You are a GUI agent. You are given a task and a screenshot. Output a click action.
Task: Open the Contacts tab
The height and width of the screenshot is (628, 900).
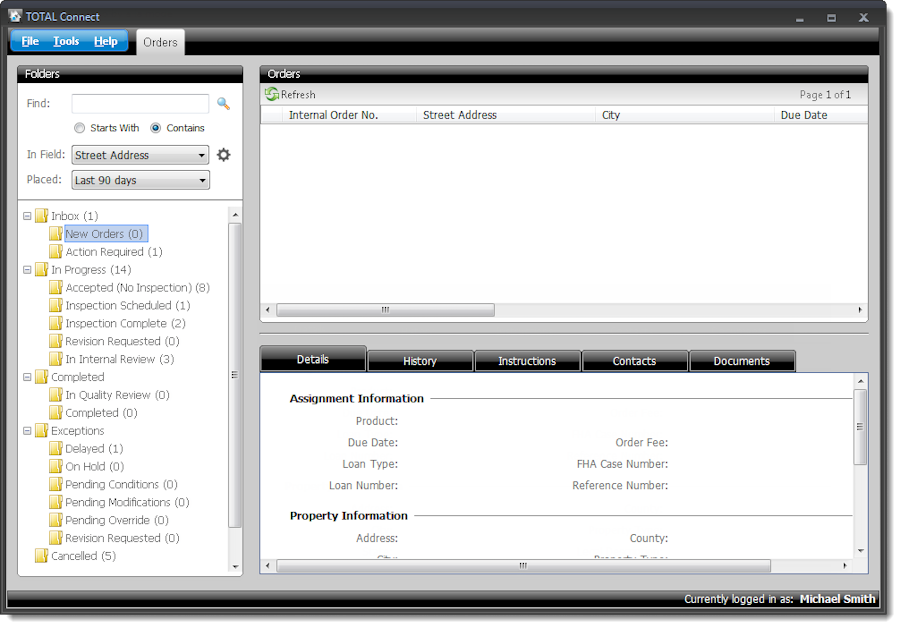tap(634, 361)
